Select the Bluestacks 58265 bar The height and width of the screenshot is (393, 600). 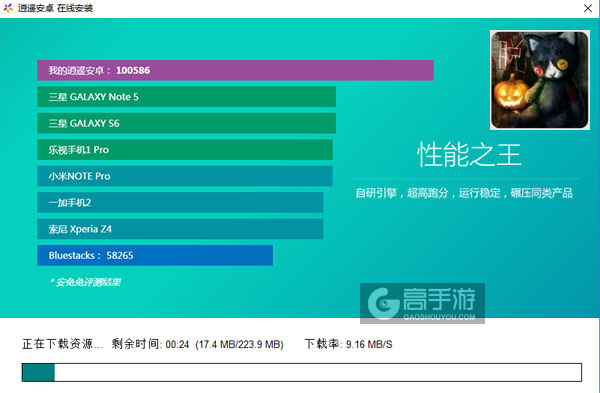pyautogui.click(x=155, y=255)
